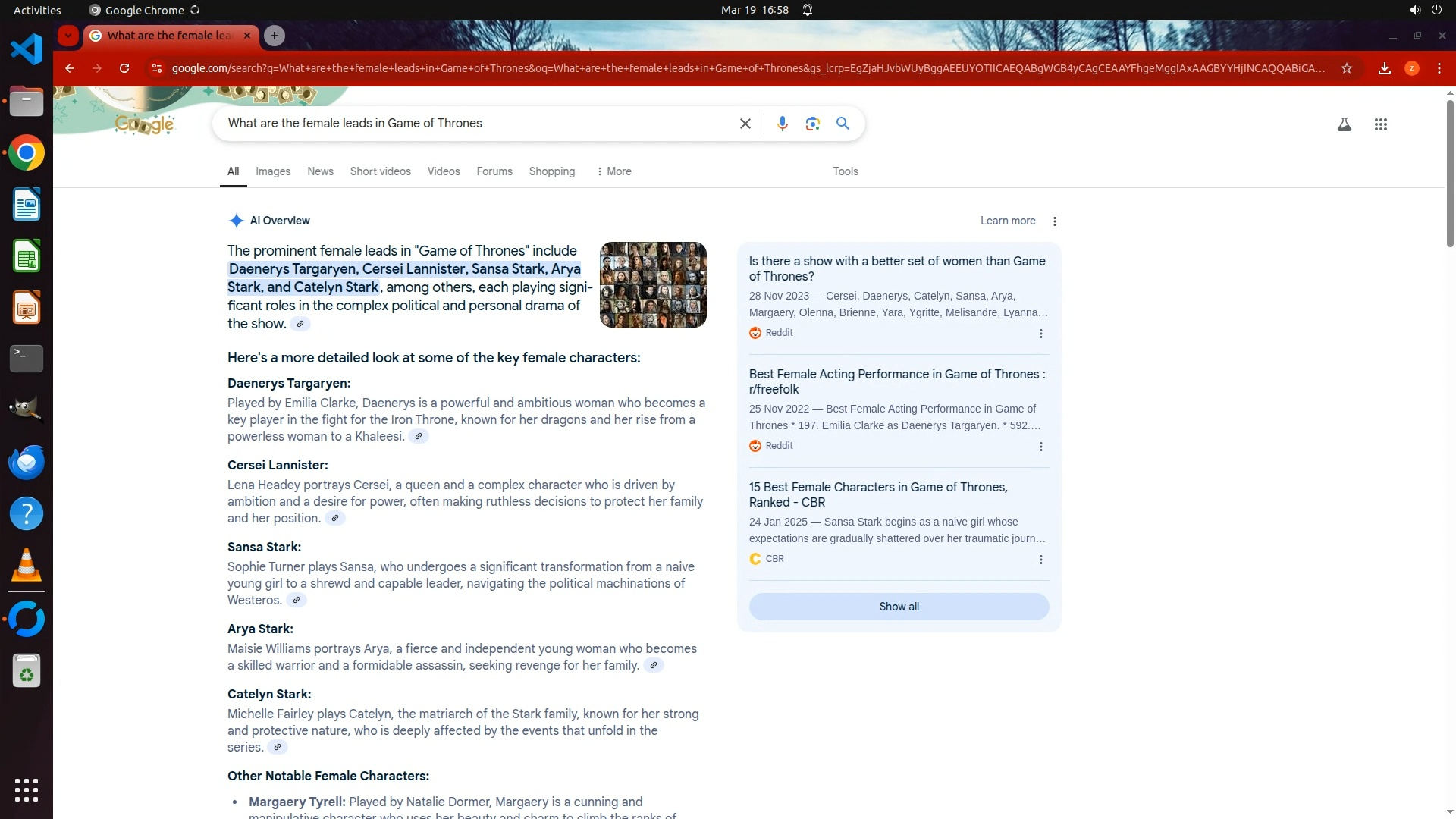The width and height of the screenshot is (1456, 819).
Task: Click the Game of Thrones cast thumbnail
Action: (653, 284)
